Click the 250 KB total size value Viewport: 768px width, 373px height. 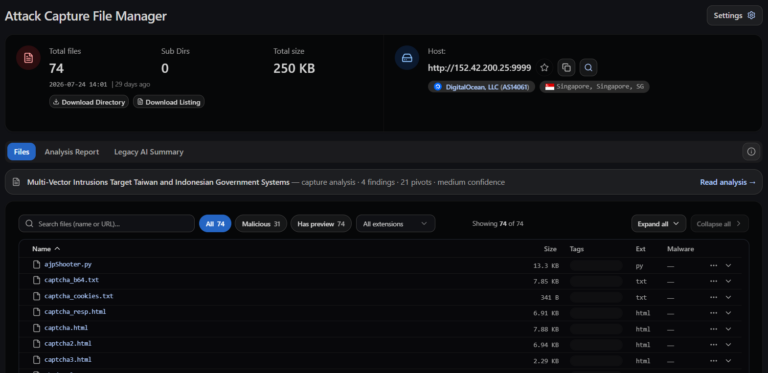point(294,68)
